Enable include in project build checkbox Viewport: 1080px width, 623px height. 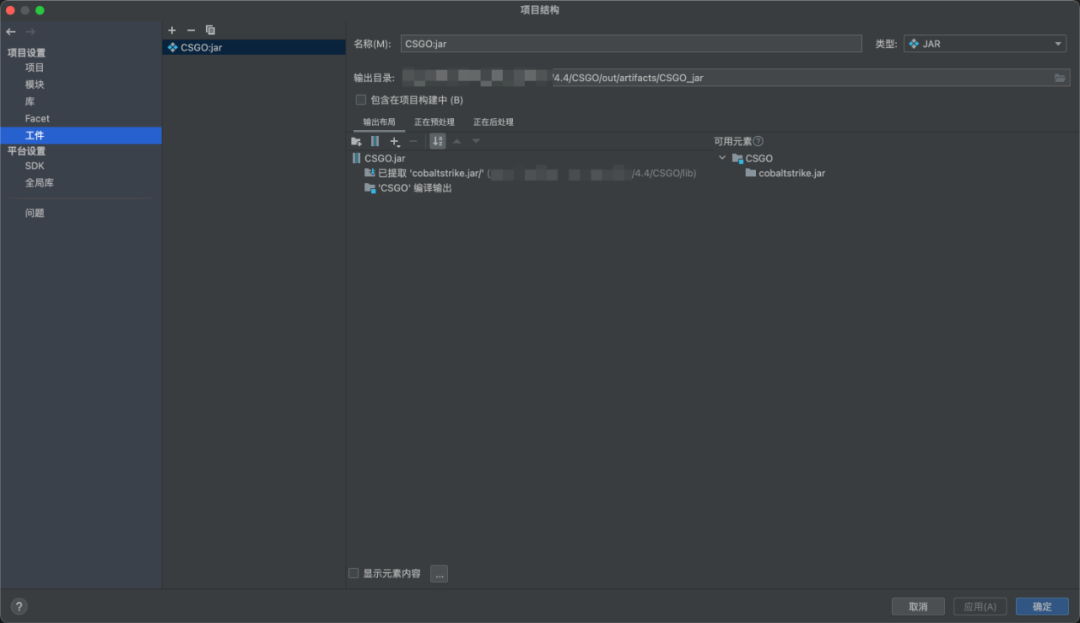361,100
